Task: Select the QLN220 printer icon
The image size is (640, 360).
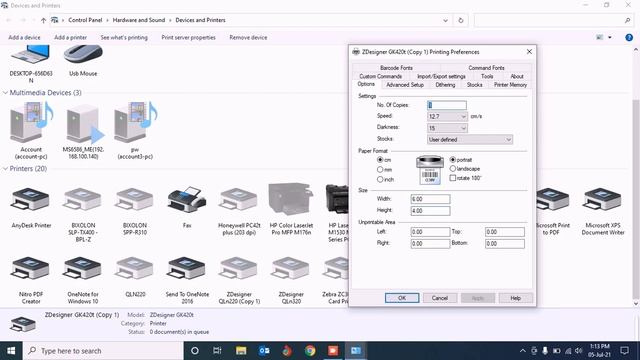Action: pos(135,269)
